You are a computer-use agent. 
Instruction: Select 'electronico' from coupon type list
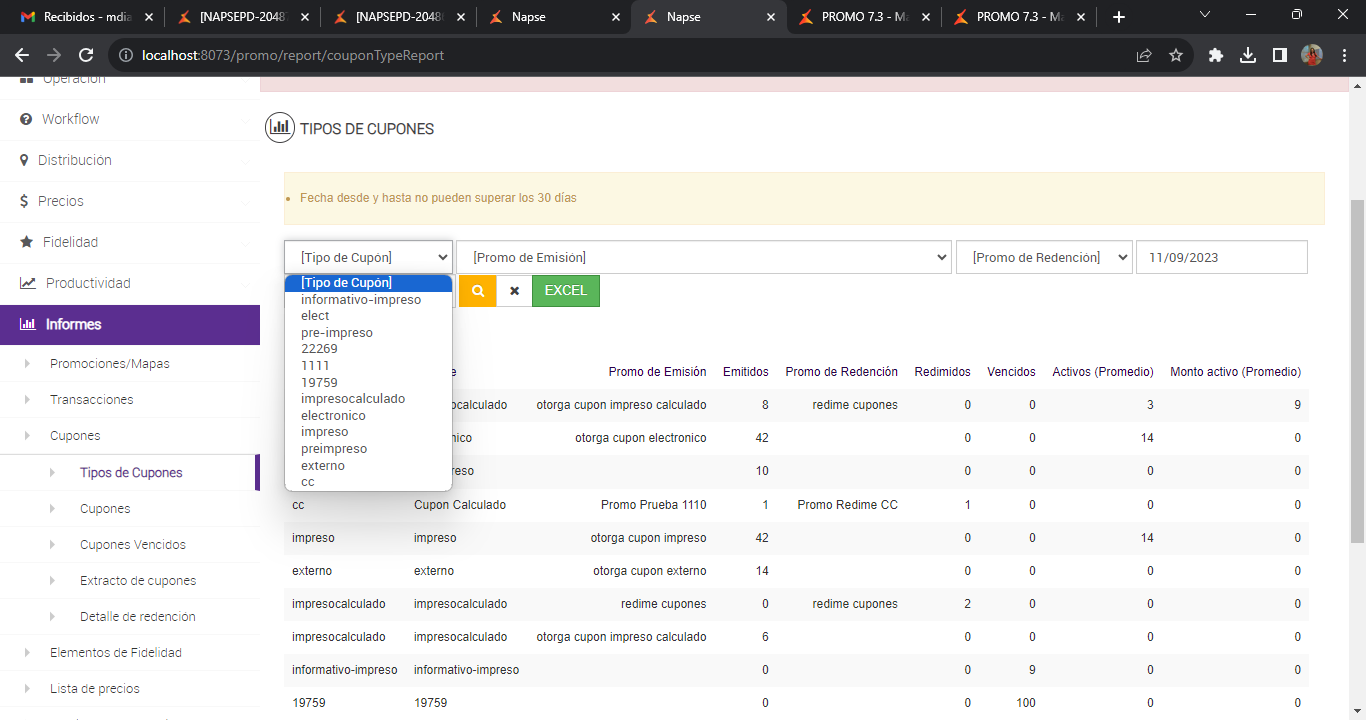(333, 416)
